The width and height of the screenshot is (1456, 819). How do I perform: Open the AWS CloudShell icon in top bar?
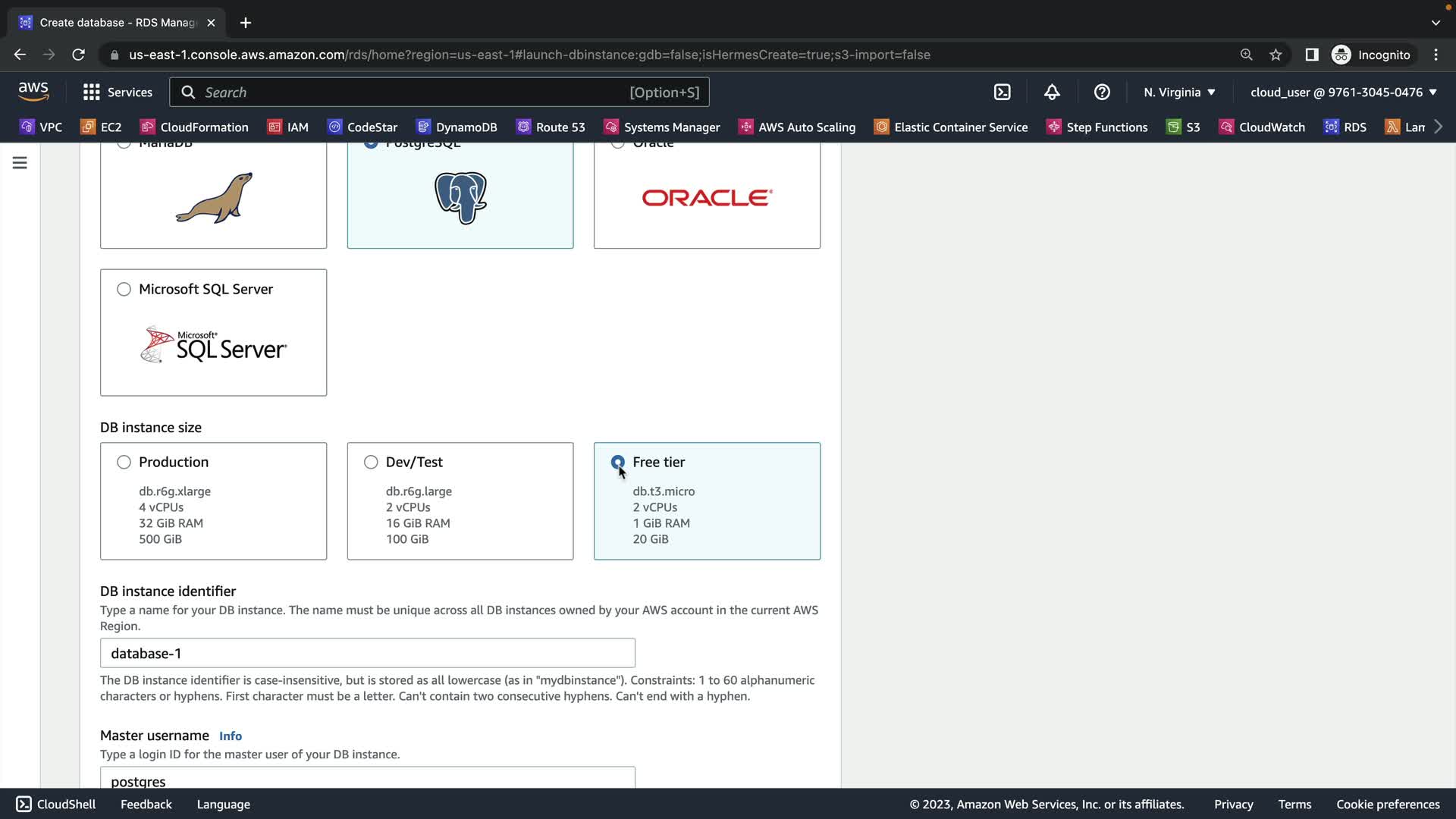[x=1002, y=92]
